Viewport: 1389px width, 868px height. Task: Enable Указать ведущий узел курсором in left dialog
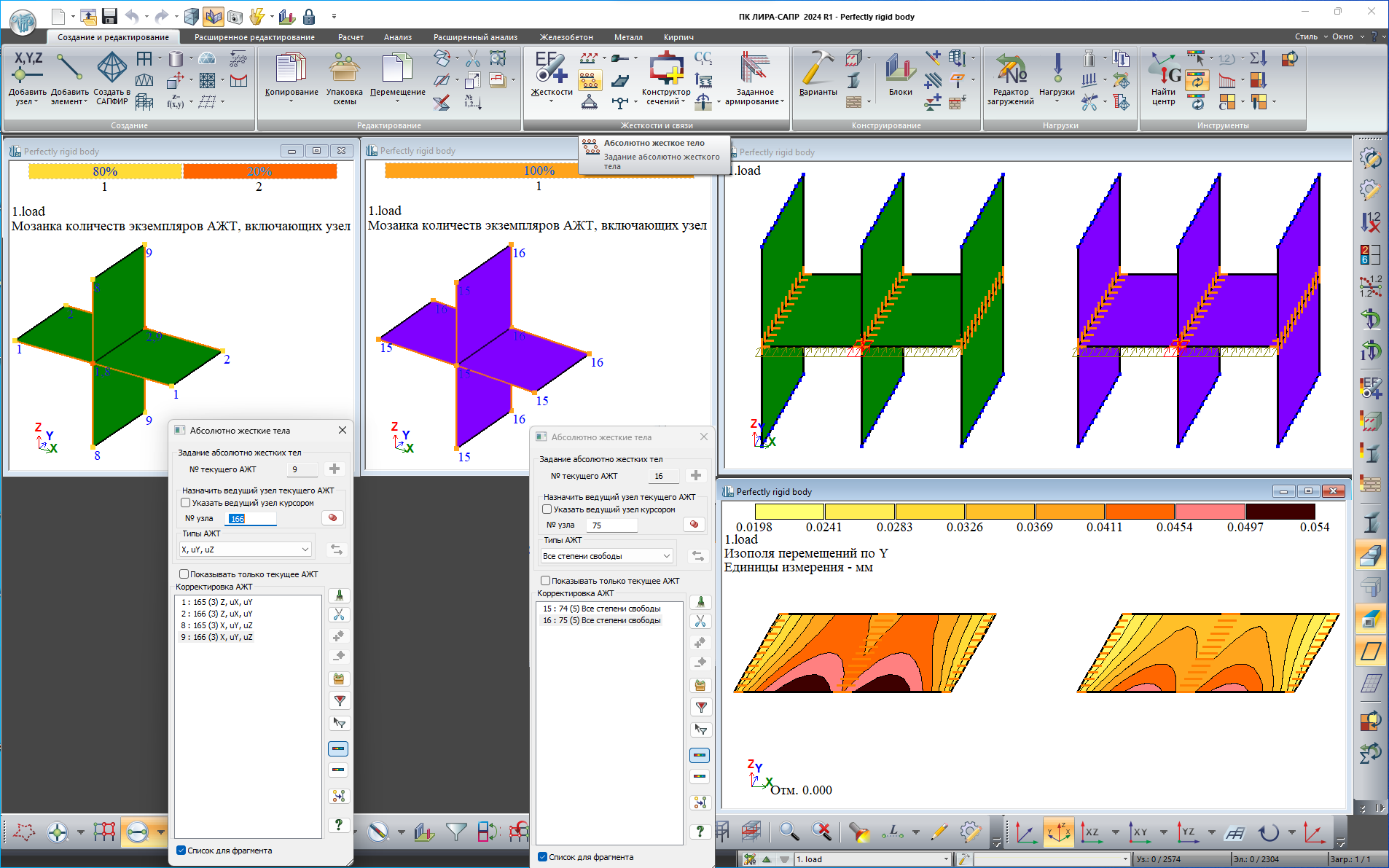(x=186, y=503)
